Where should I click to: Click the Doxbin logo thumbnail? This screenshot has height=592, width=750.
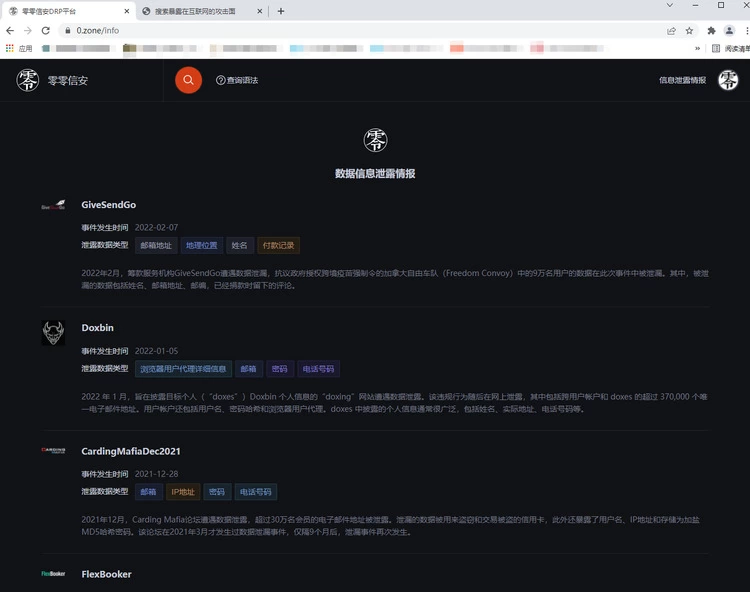pos(53,333)
